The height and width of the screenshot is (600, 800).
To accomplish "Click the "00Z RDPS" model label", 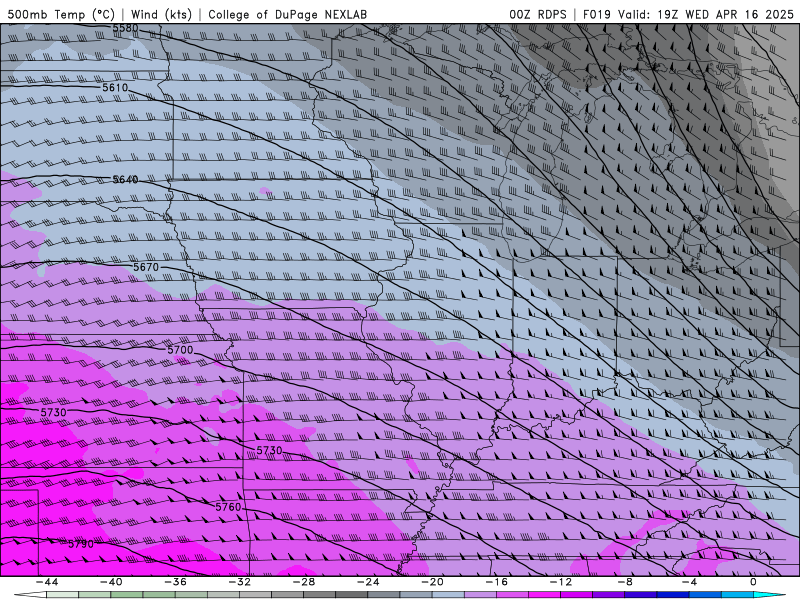I will pyautogui.click(x=538, y=14).
